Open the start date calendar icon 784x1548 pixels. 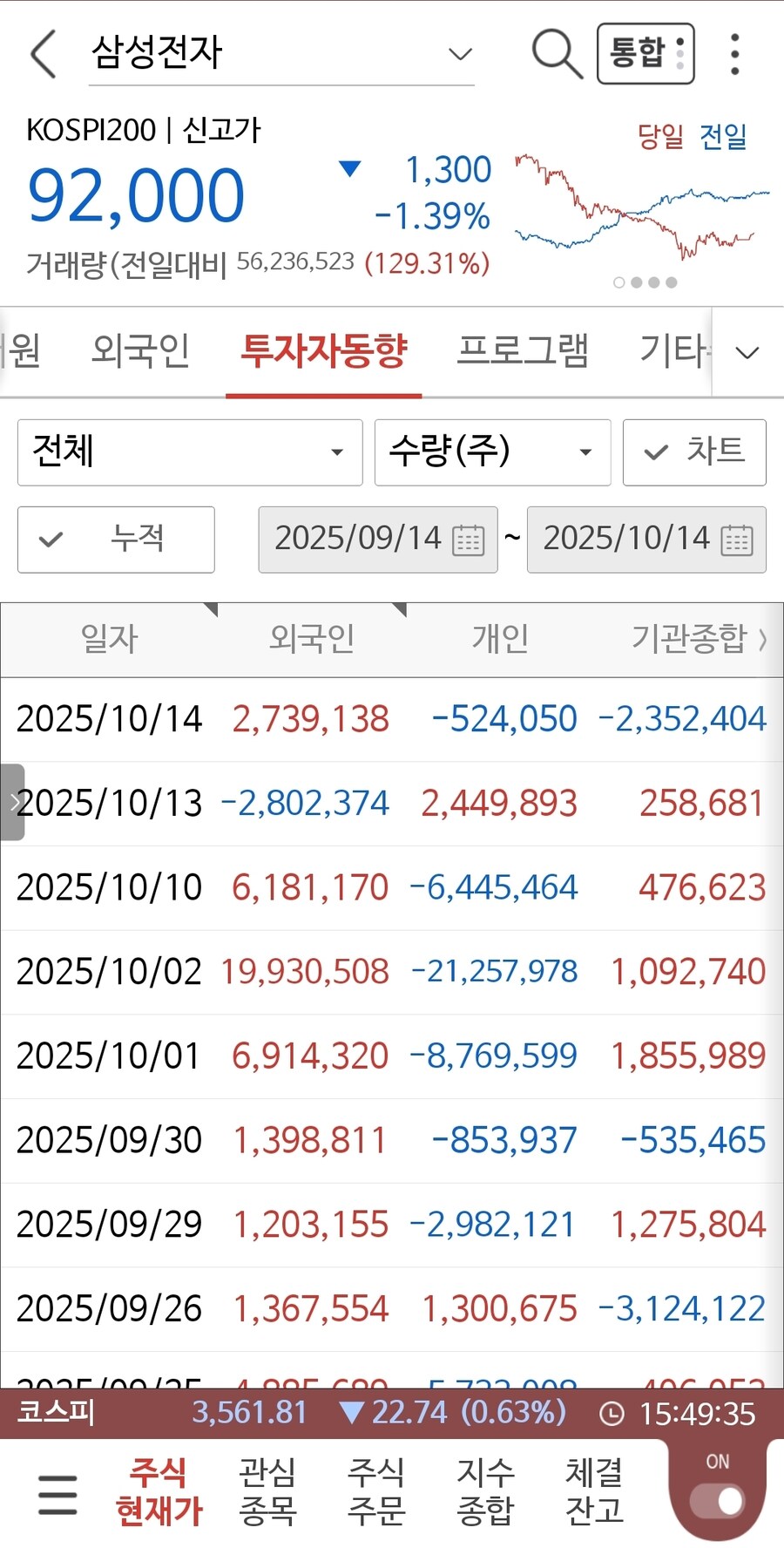point(469,540)
